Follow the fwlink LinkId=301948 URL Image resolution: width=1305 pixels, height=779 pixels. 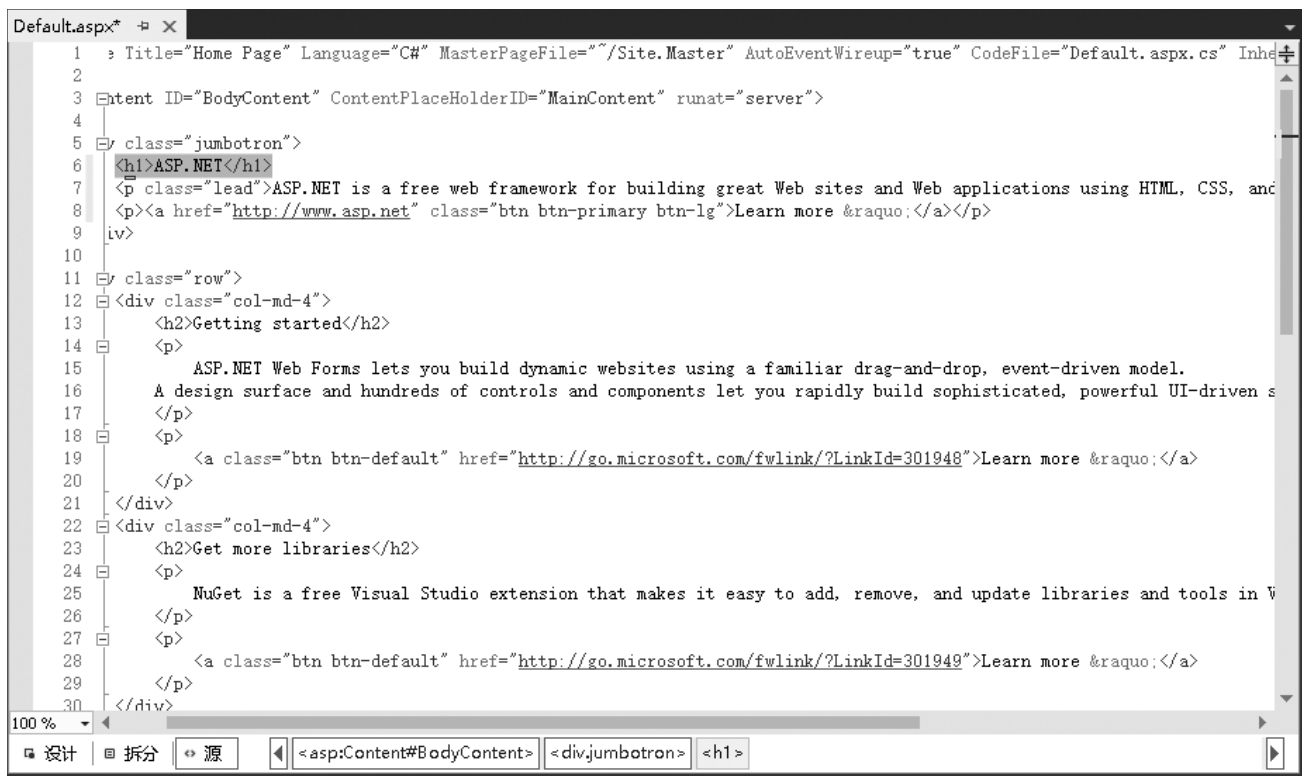point(740,458)
